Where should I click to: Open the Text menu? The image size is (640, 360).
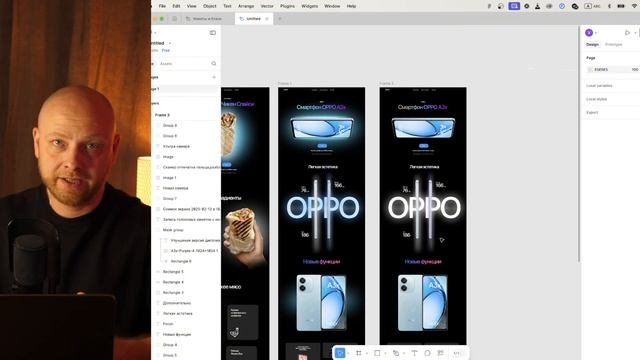pyautogui.click(x=227, y=6)
